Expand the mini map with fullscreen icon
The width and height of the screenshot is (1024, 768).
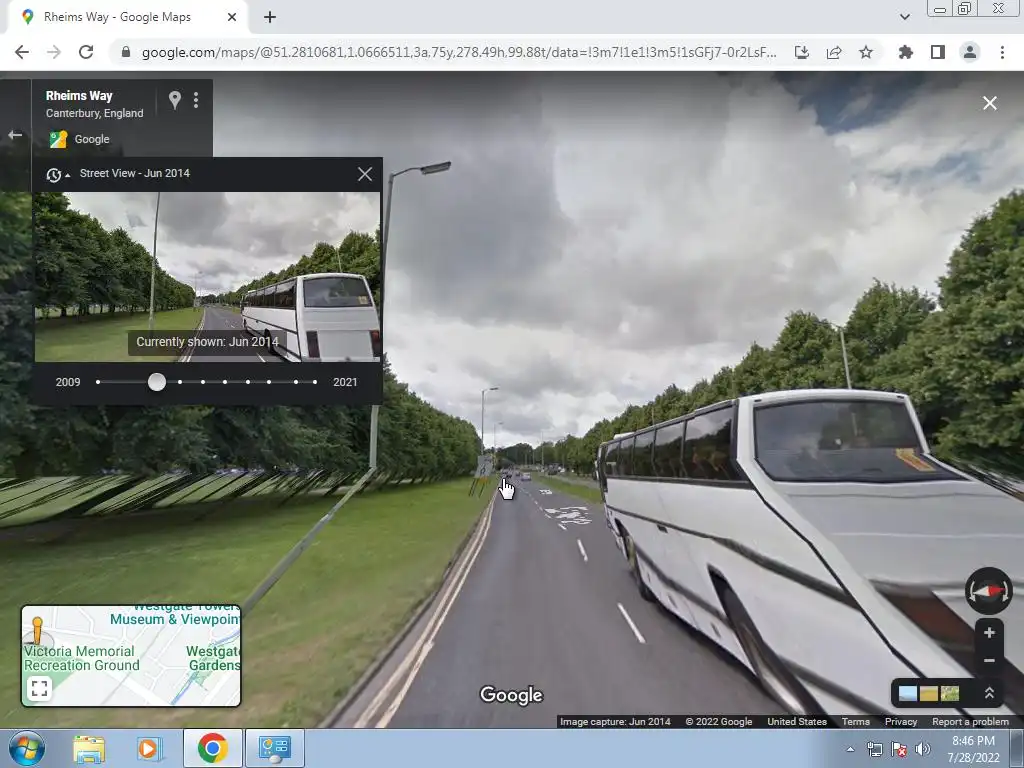[x=39, y=688]
